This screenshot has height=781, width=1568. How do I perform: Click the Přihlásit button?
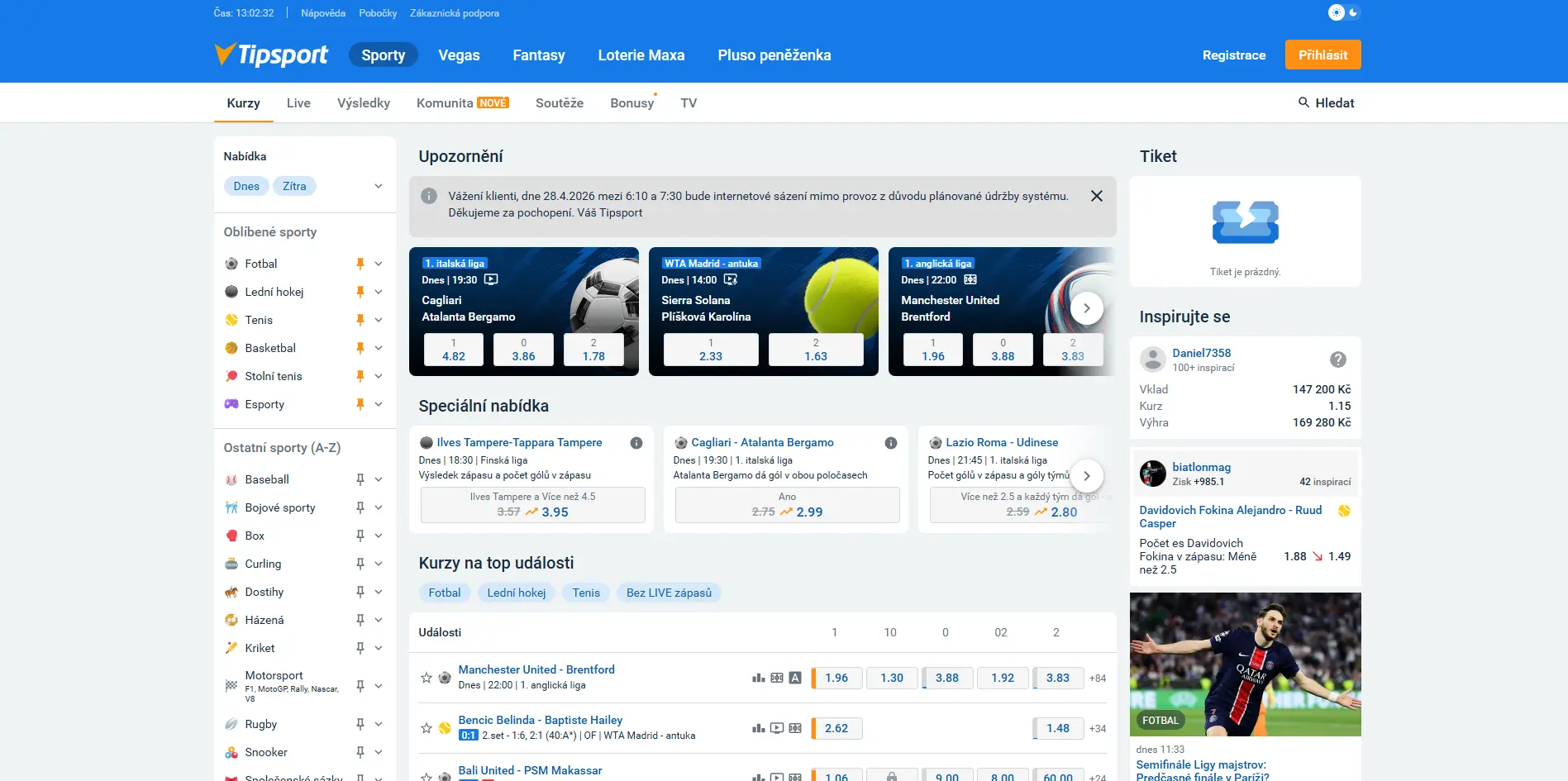coord(1323,55)
